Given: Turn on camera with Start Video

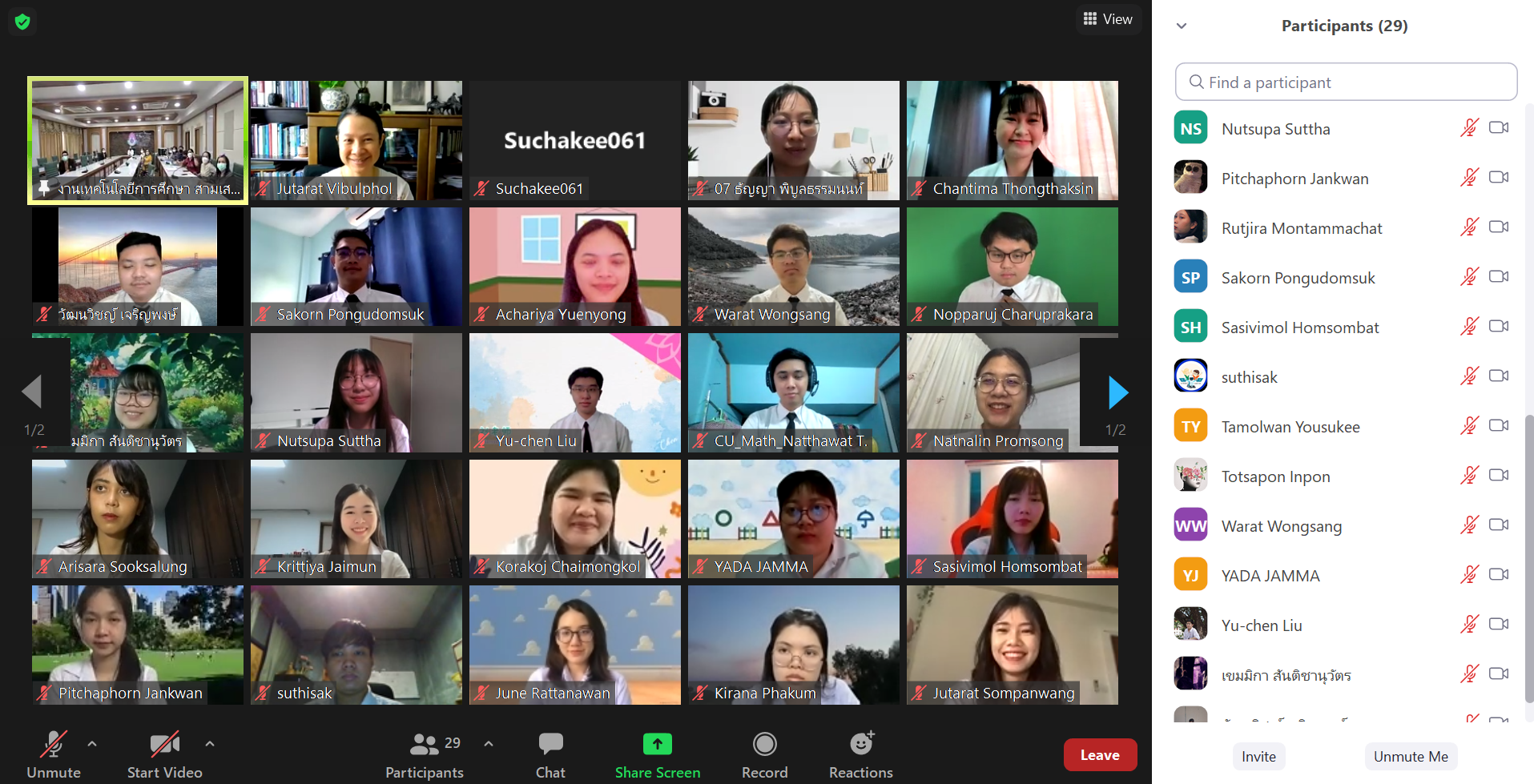Looking at the screenshot, I should (164, 745).
